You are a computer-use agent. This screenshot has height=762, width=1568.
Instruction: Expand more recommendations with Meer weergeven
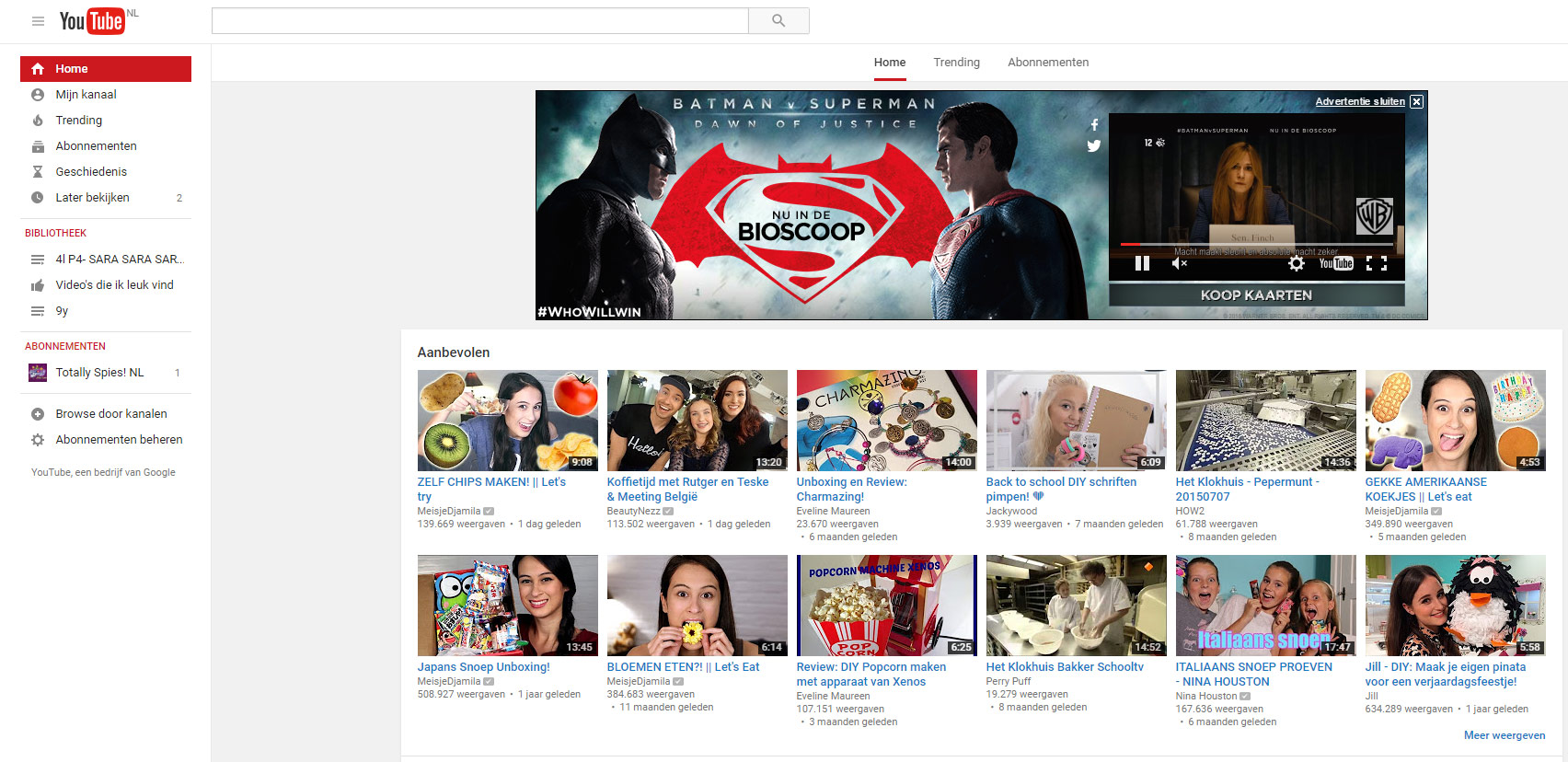[x=1504, y=735]
